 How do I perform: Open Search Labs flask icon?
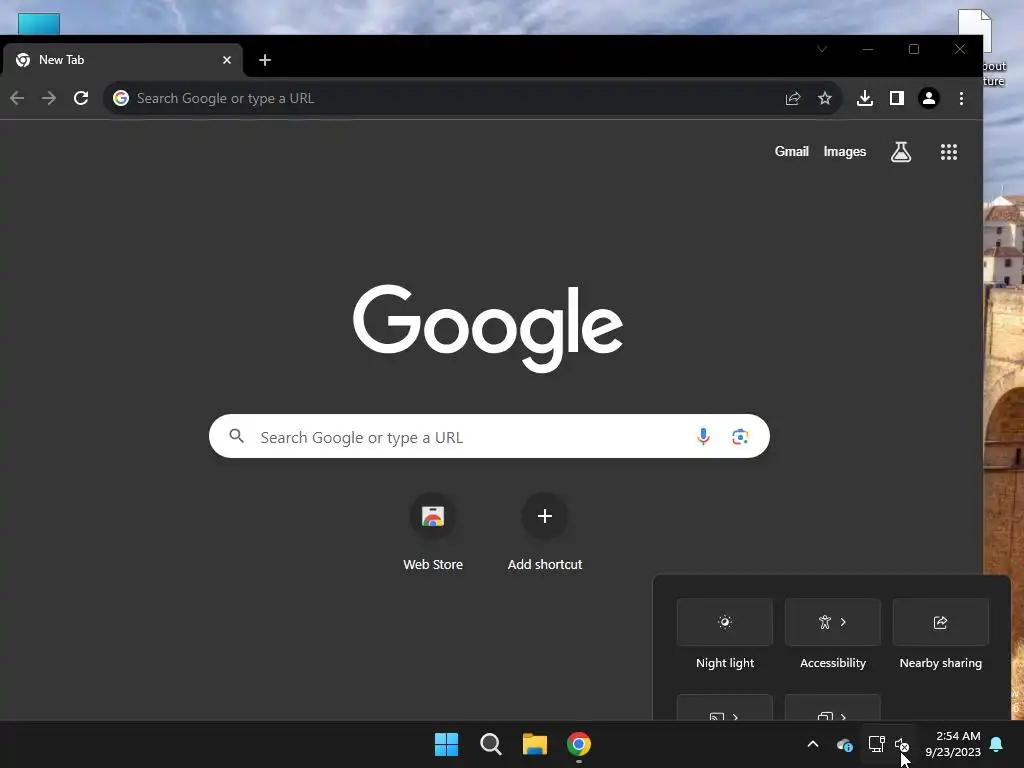point(901,152)
